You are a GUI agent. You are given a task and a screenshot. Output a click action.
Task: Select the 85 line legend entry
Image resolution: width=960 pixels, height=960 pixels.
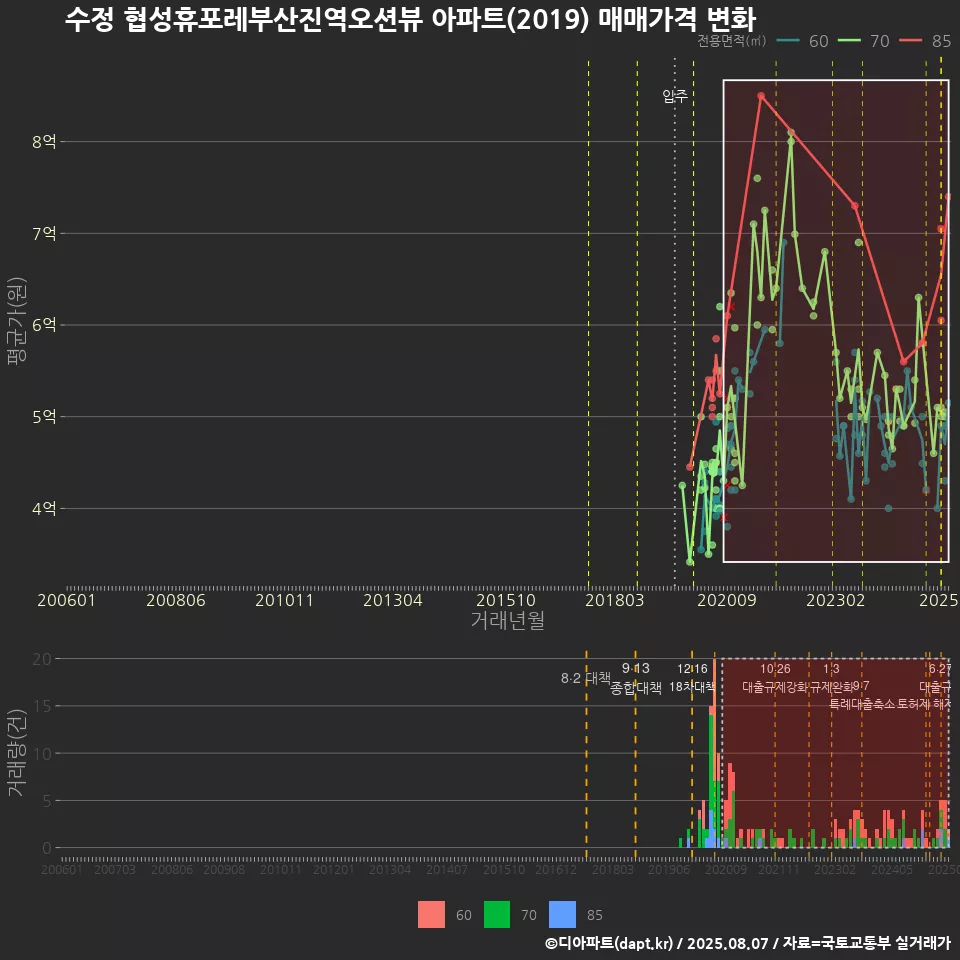click(x=925, y=41)
